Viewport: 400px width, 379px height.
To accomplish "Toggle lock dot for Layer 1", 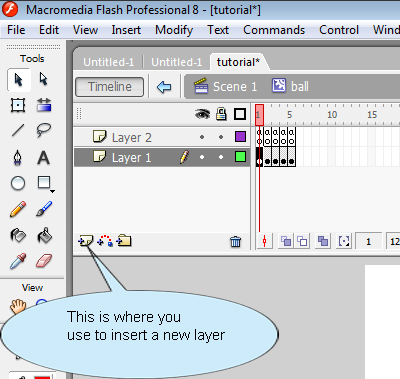I will (221, 157).
